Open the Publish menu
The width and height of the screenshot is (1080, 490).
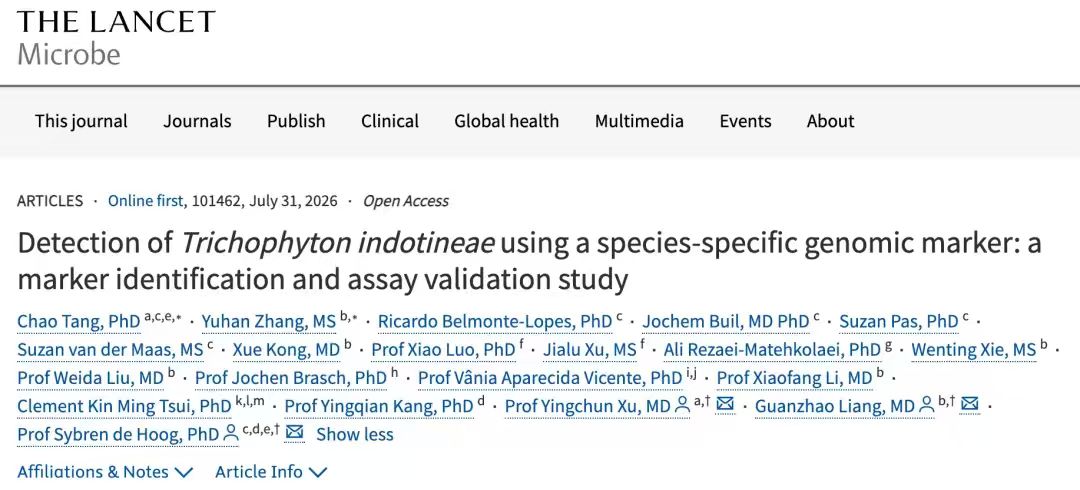(296, 121)
